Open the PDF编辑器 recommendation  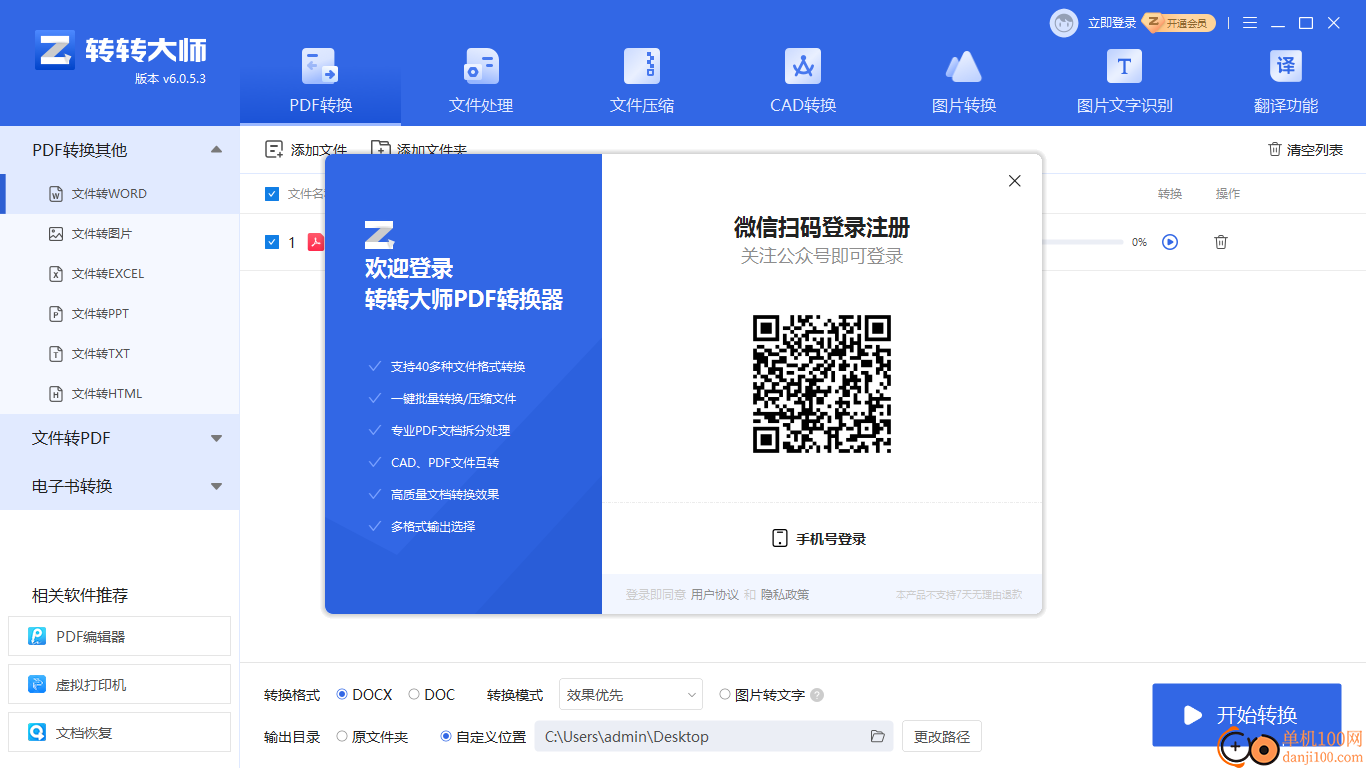pos(119,636)
